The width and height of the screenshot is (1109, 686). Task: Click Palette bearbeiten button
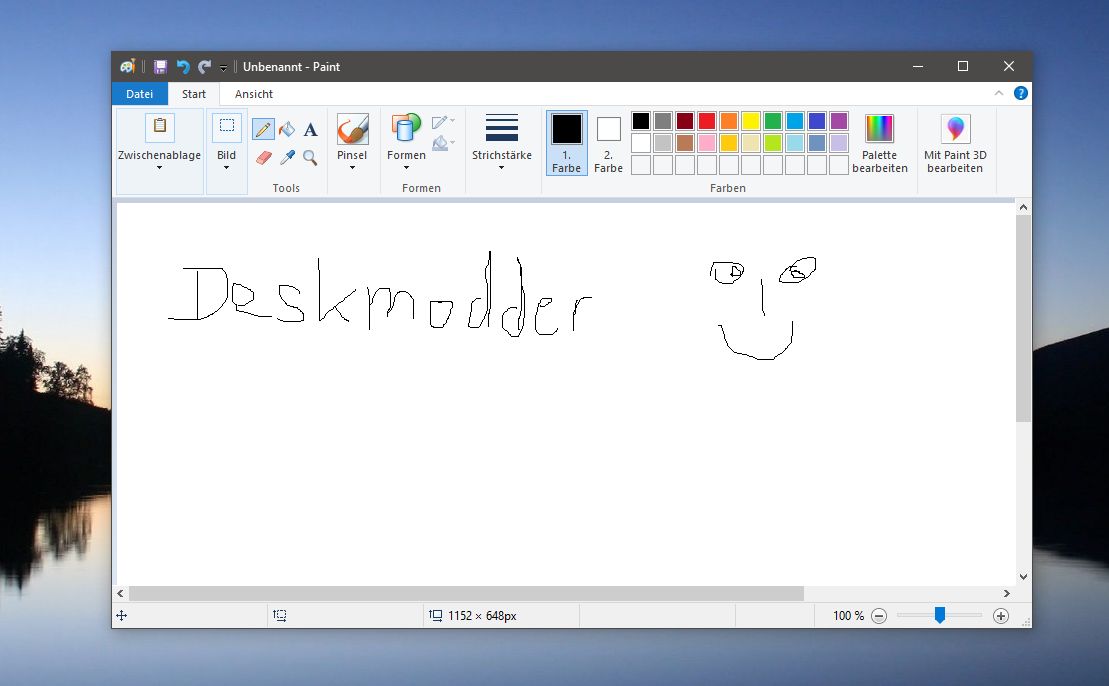[879, 144]
